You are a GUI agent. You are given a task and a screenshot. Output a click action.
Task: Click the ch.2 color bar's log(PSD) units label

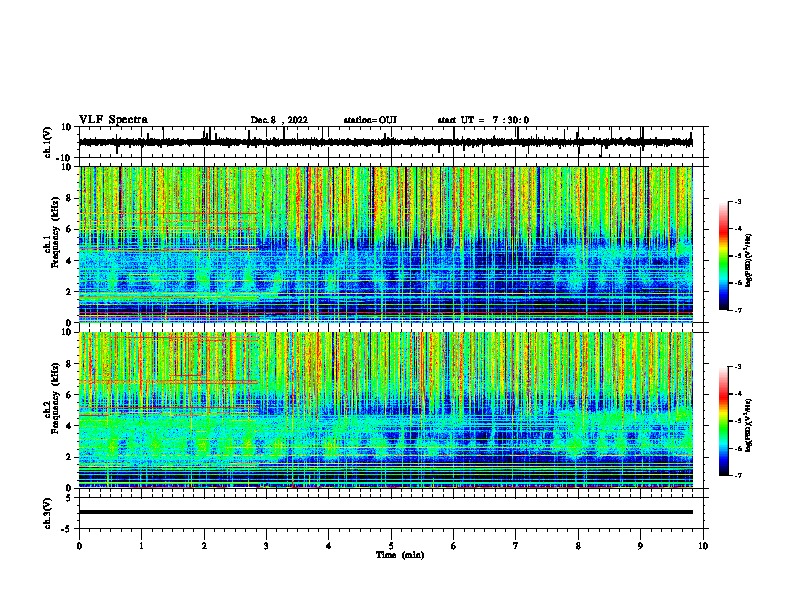749,425
